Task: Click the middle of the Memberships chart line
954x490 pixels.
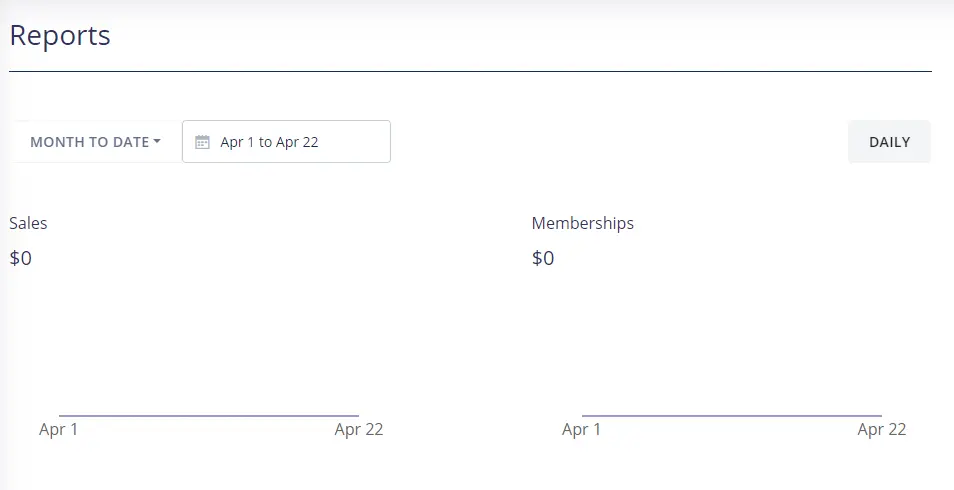Action: (x=732, y=415)
